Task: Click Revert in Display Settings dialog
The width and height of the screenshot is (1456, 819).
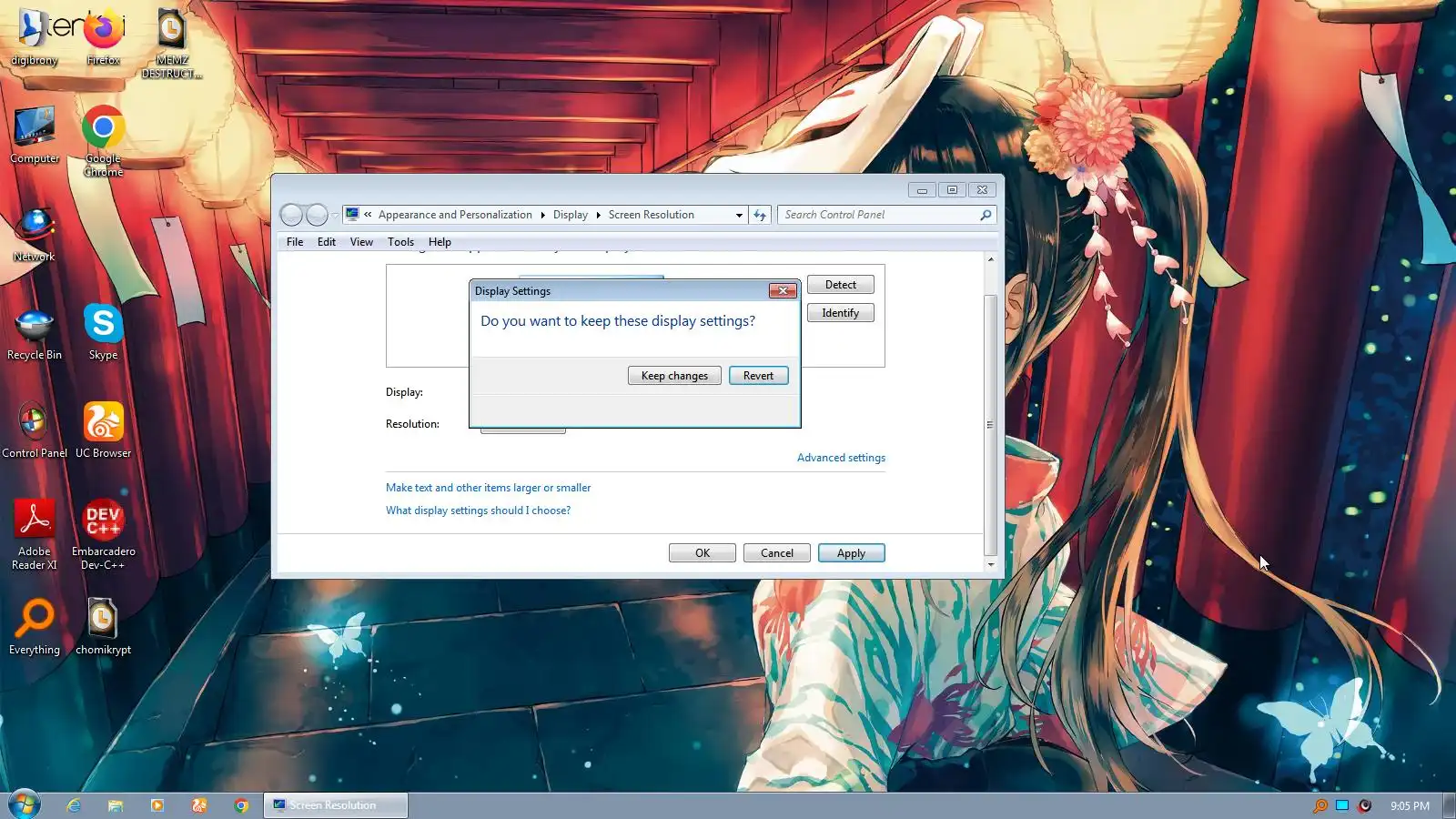Action: click(x=758, y=376)
